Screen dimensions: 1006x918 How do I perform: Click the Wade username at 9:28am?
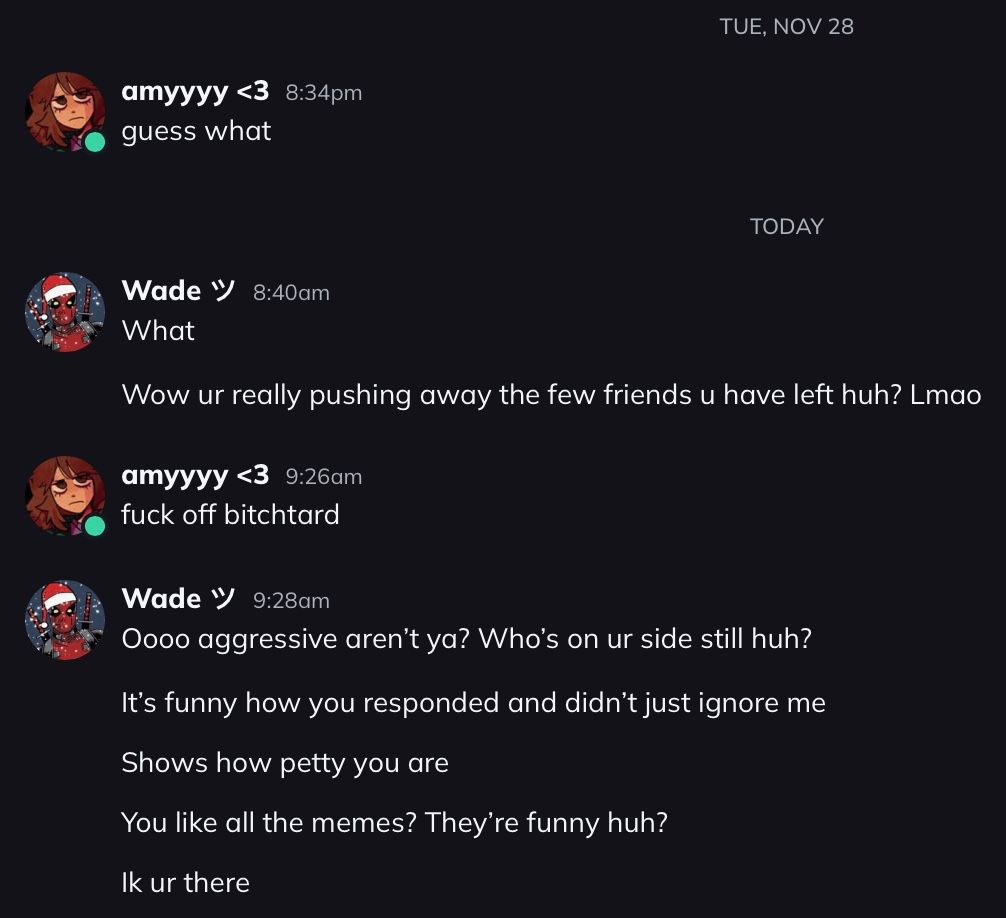177,599
